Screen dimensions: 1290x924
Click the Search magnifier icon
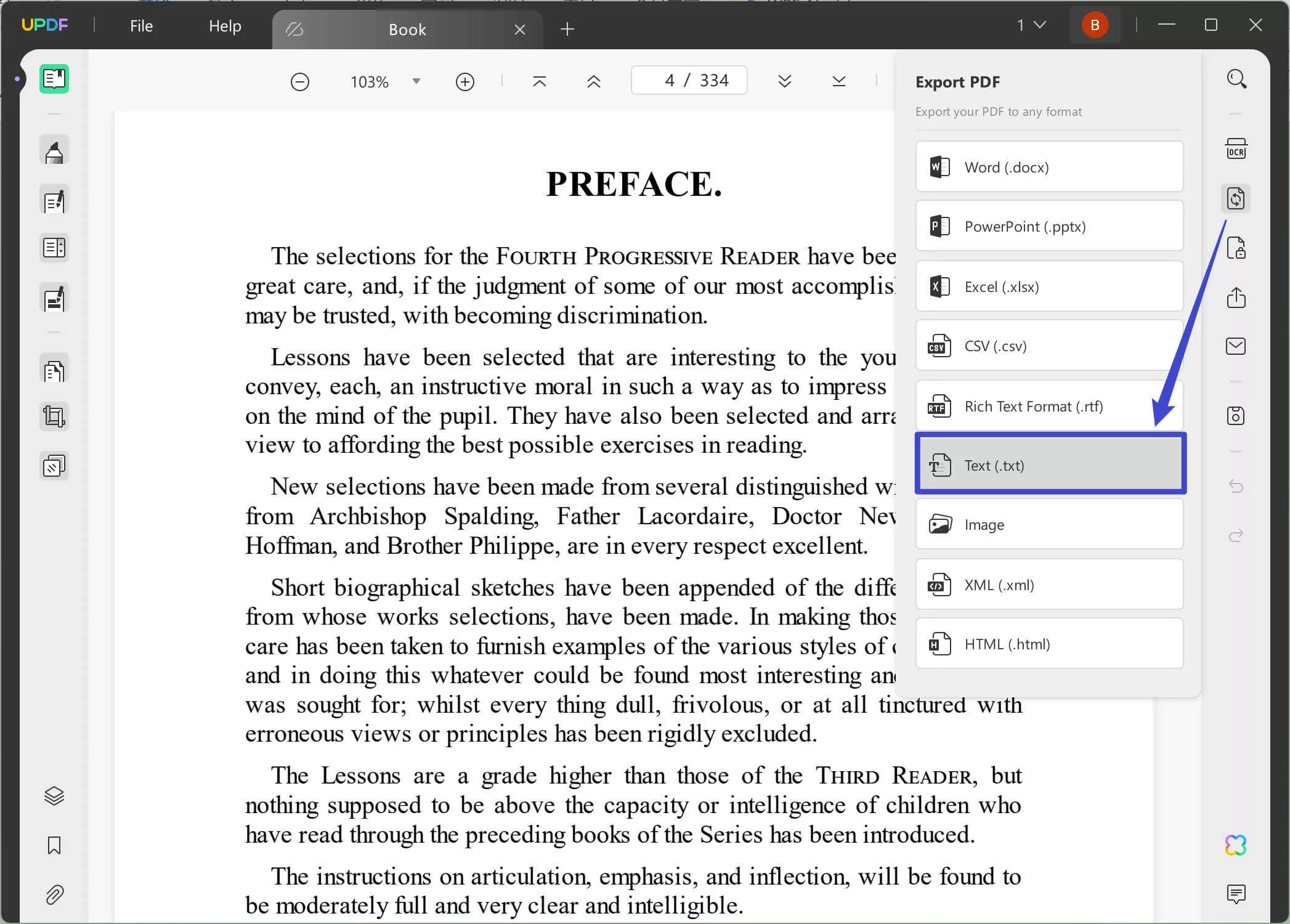tap(1236, 79)
